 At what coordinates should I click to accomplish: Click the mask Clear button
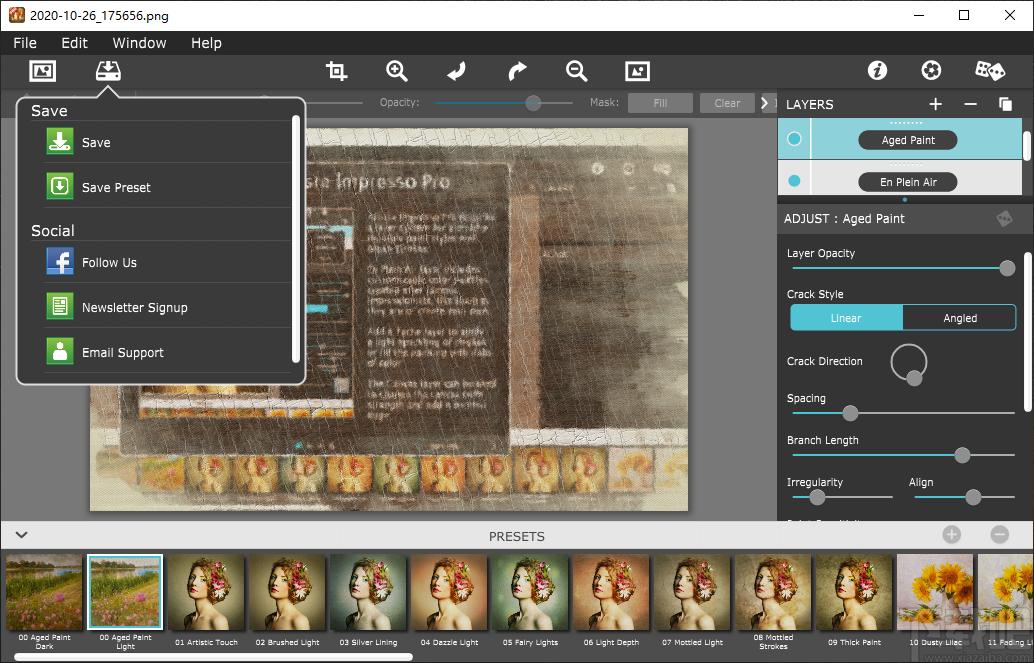point(727,103)
